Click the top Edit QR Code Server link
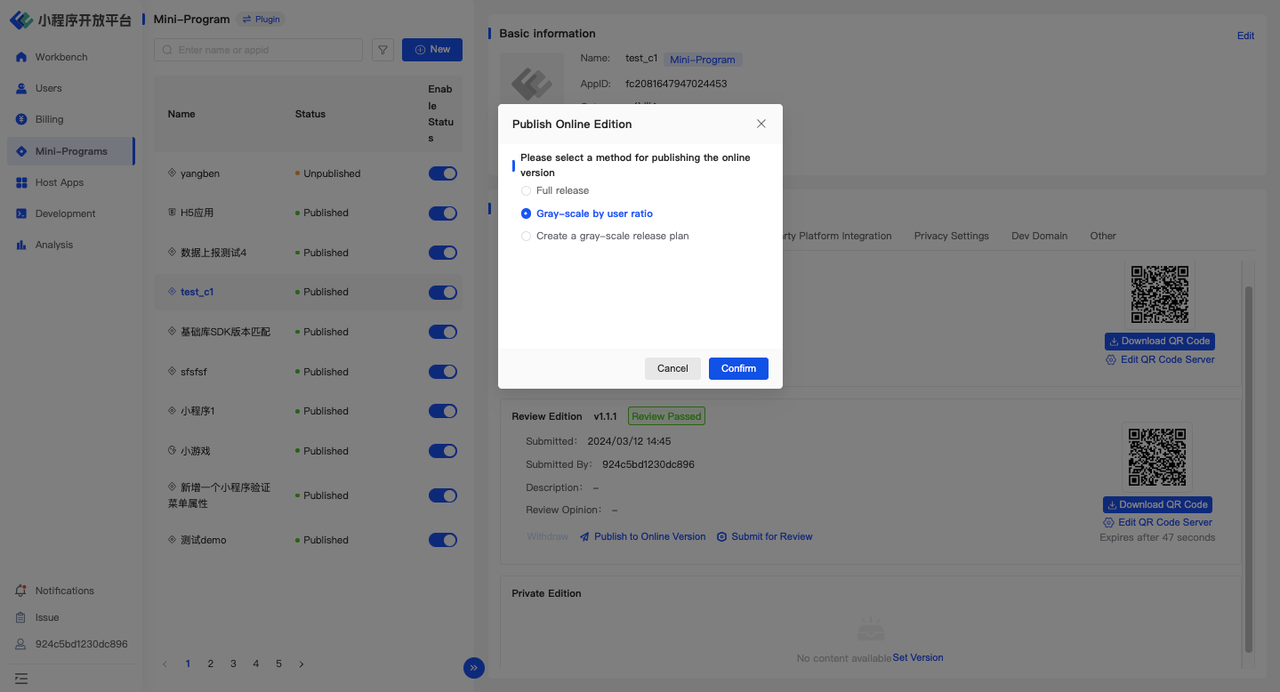This screenshot has width=1280, height=692. (1160, 360)
